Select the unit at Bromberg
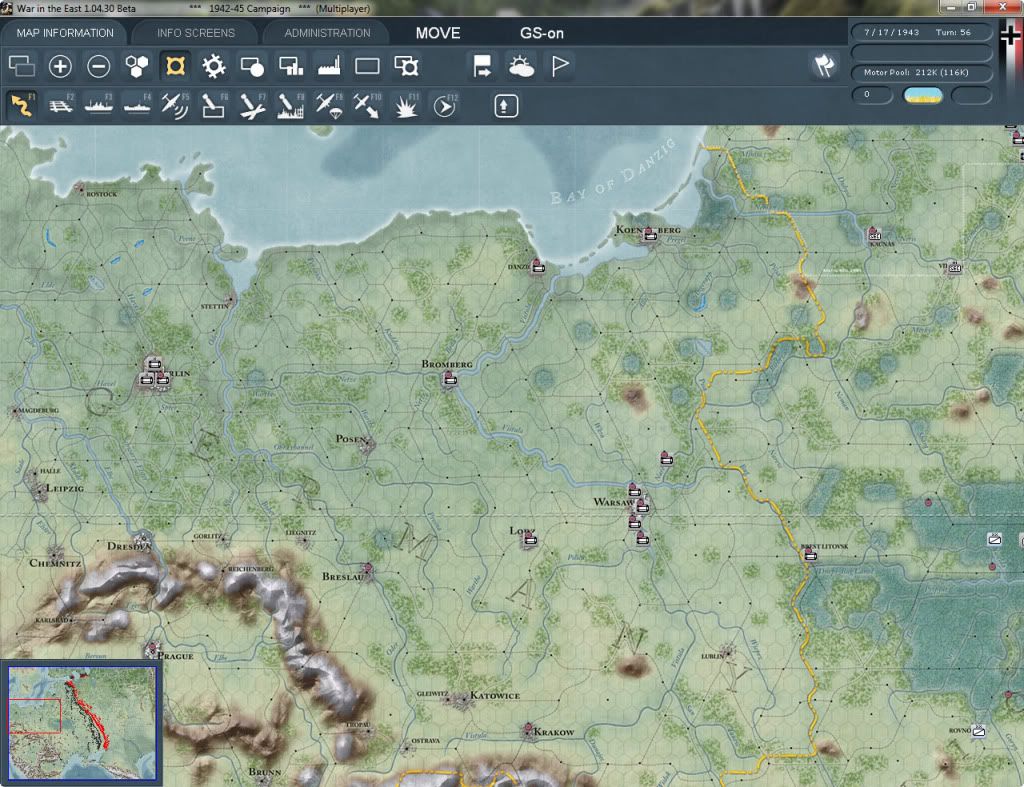Image resolution: width=1024 pixels, height=787 pixels. click(449, 378)
